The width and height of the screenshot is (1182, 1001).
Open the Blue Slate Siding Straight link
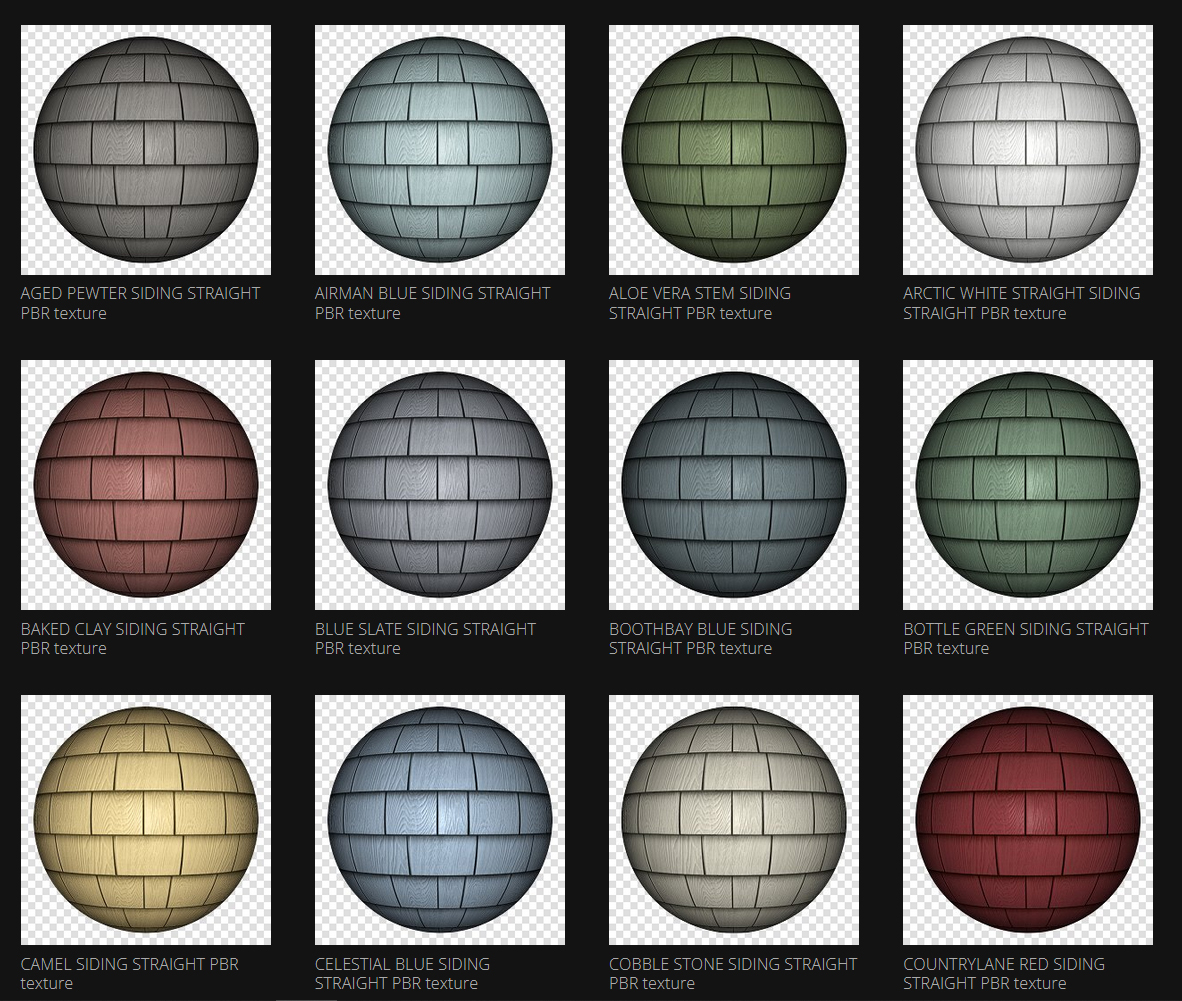point(425,638)
